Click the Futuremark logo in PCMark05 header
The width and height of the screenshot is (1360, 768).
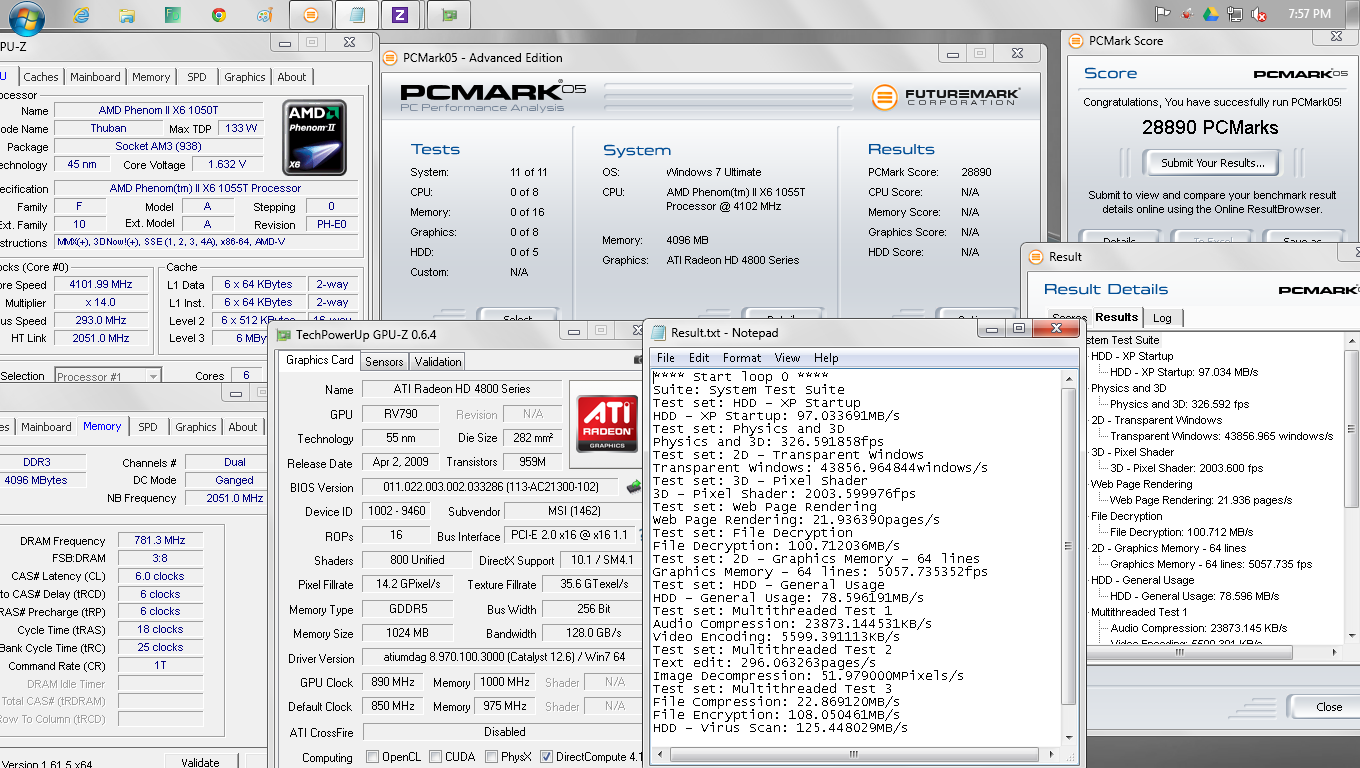pos(945,97)
